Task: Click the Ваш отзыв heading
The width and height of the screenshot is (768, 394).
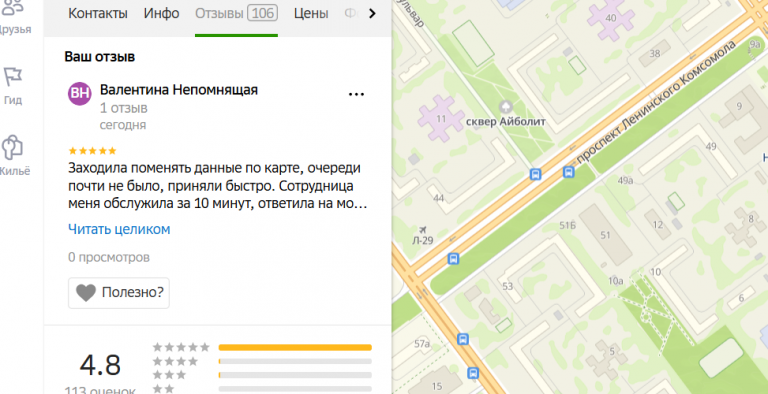Action: [99, 57]
